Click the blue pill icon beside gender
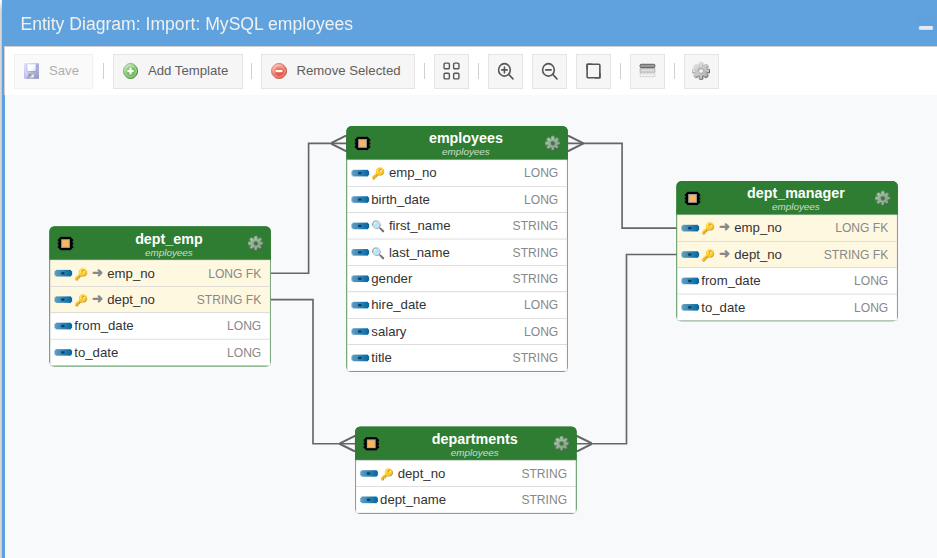Screen dimensions: 937x558 click(360, 279)
